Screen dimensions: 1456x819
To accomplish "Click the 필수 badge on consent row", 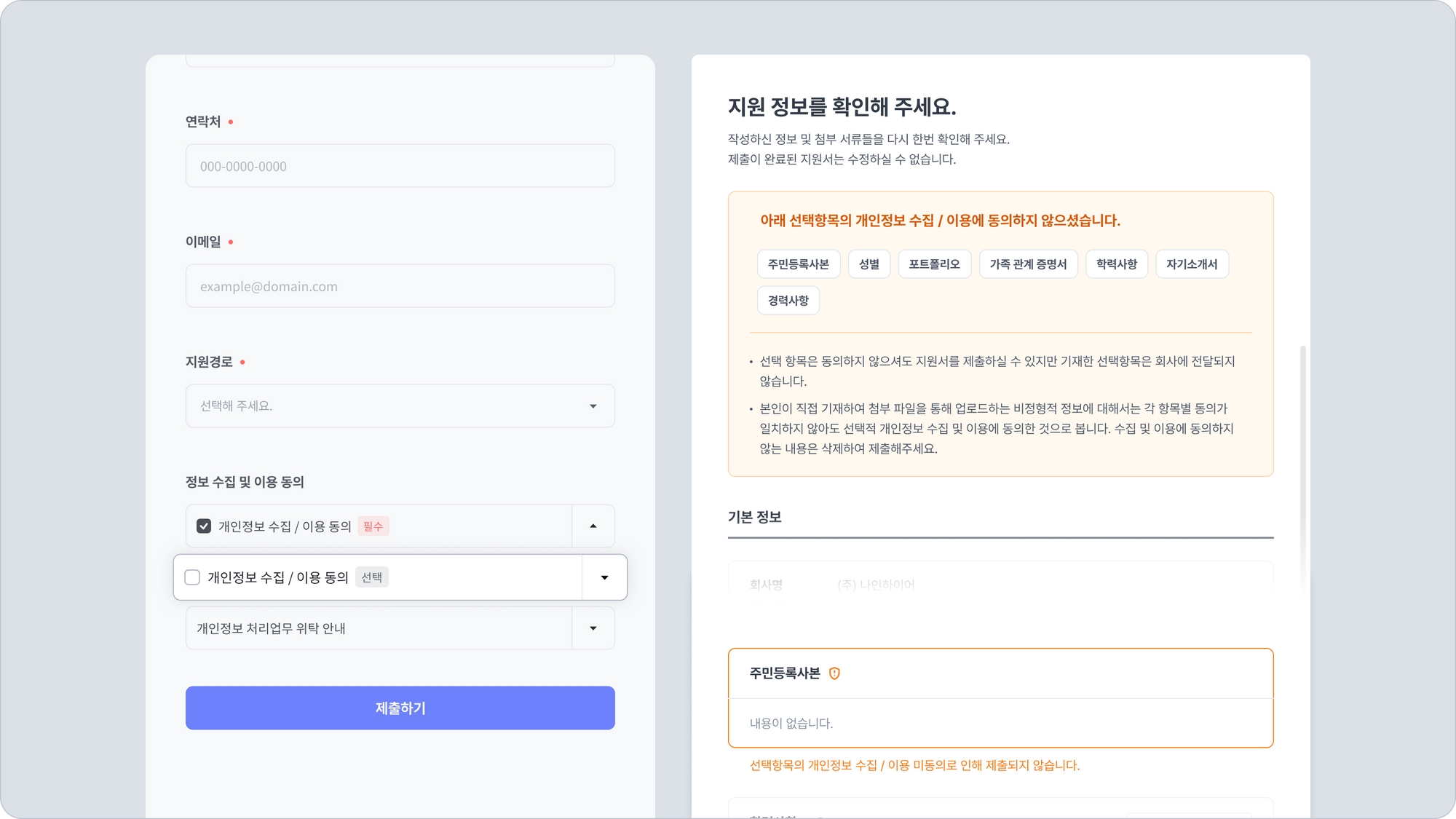I will tap(373, 526).
